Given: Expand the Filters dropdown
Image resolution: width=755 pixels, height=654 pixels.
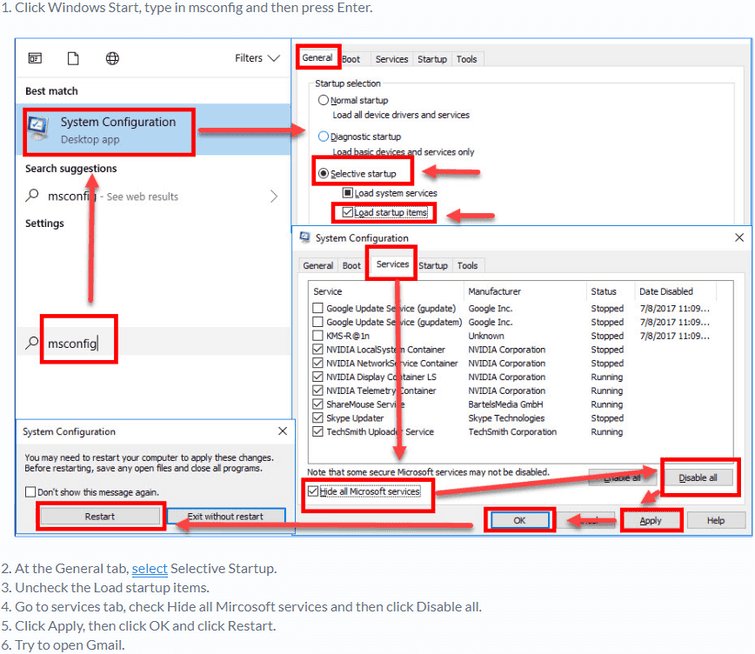Looking at the screenshot, I should (x=257, y=58).
